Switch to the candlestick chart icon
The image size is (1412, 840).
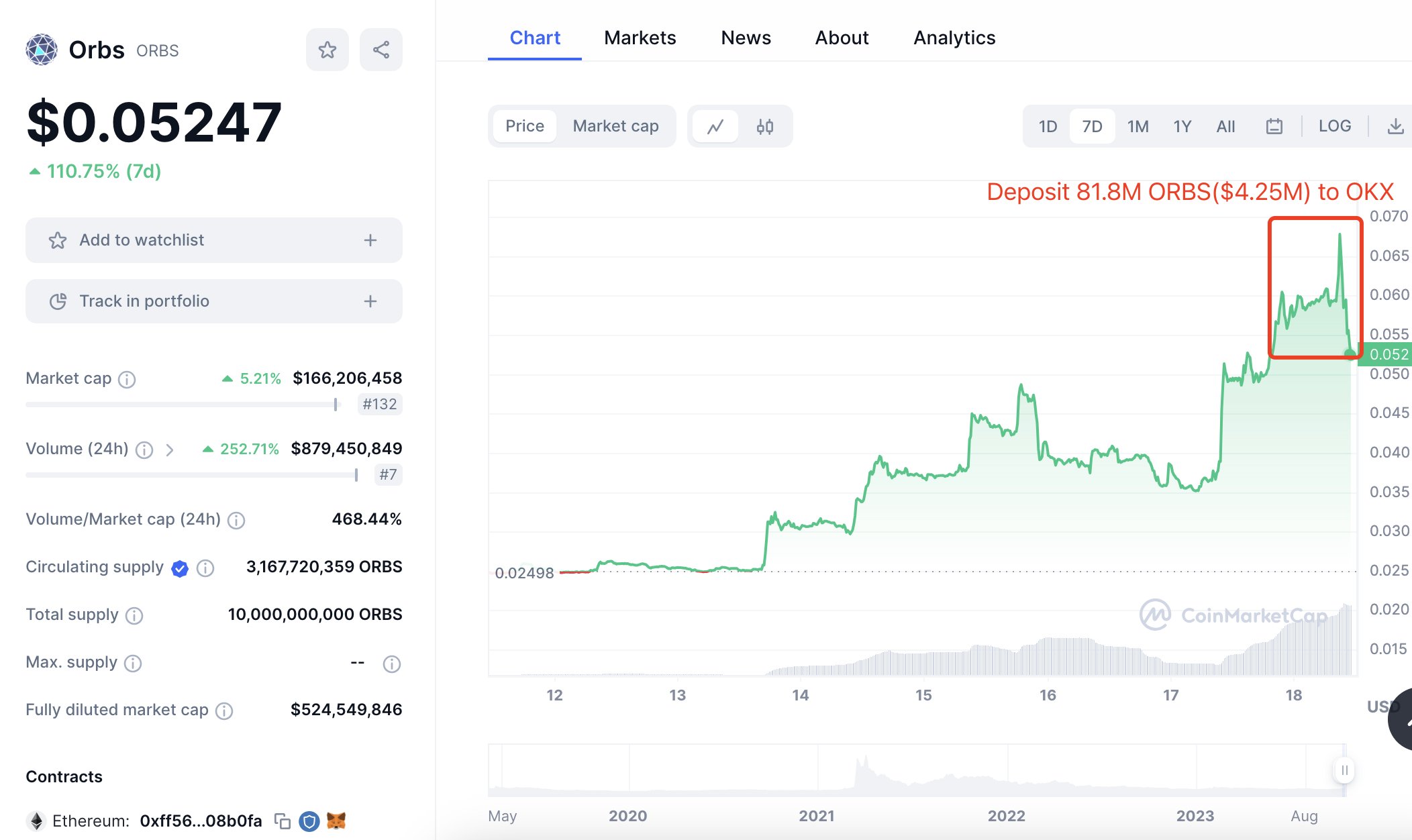tap(765, 126)
